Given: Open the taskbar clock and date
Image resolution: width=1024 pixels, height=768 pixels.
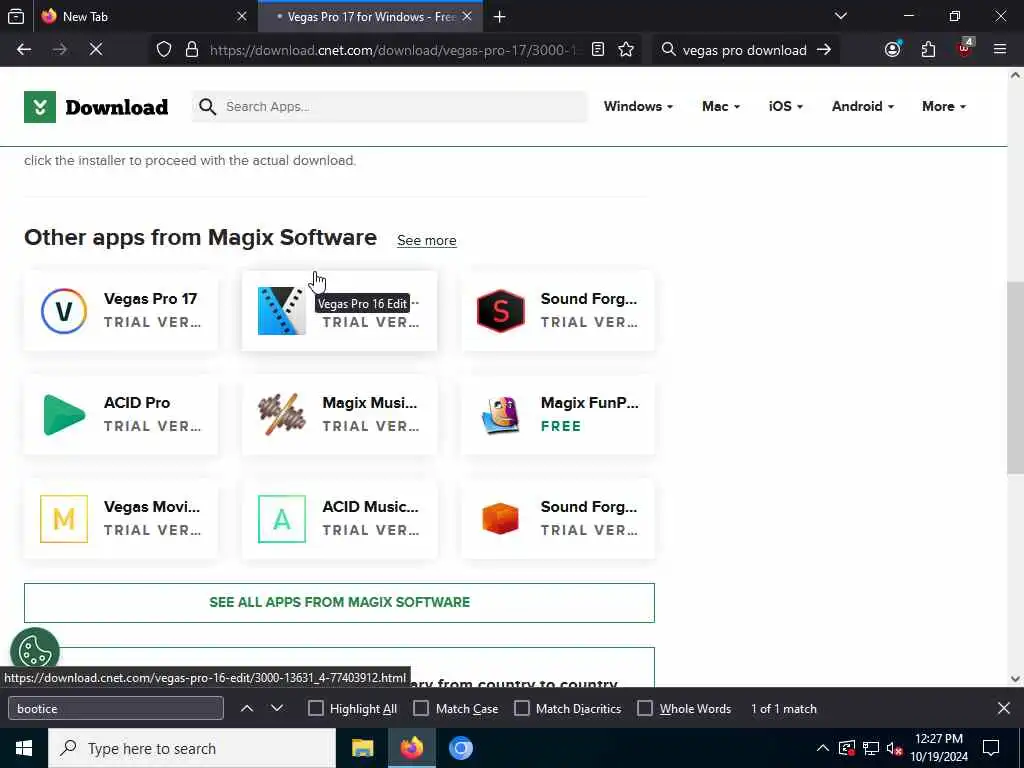Looking at the screenshot, I should tap(939, 748).
